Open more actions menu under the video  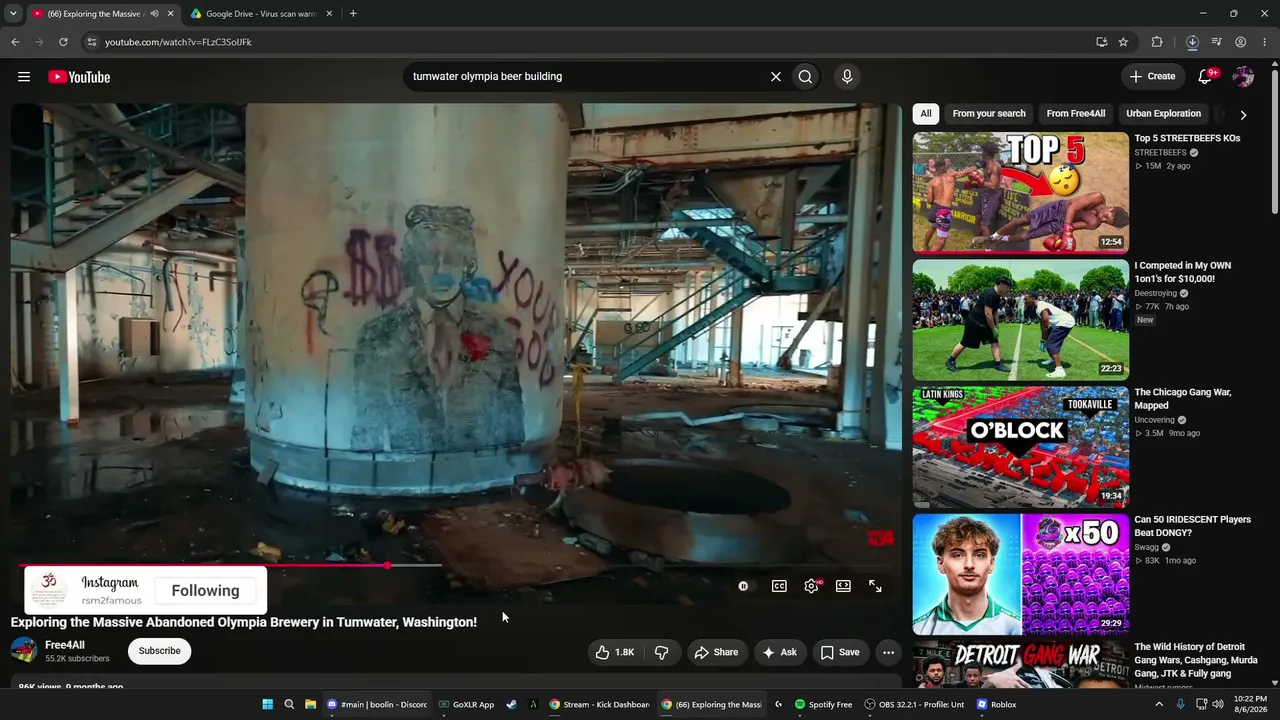click(x=888, y=652)
